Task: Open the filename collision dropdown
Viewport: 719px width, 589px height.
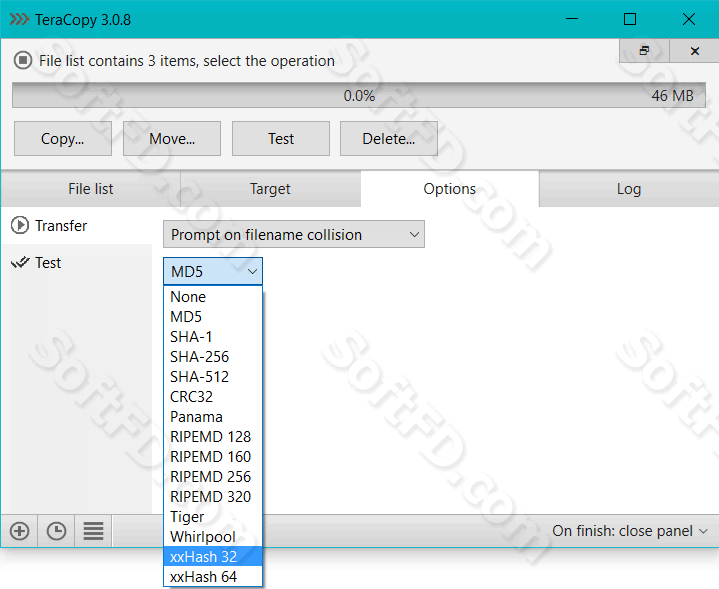Action: [294, 234]
